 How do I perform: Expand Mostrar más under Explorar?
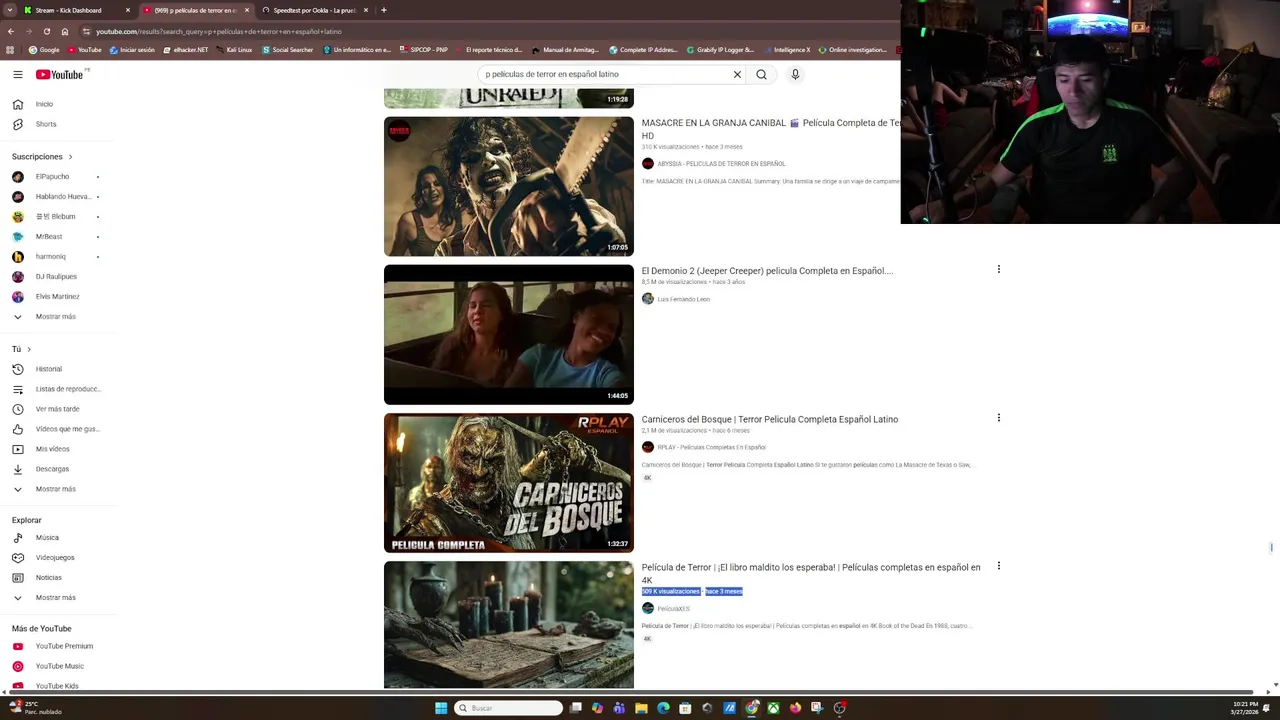(x=57, y=598)
